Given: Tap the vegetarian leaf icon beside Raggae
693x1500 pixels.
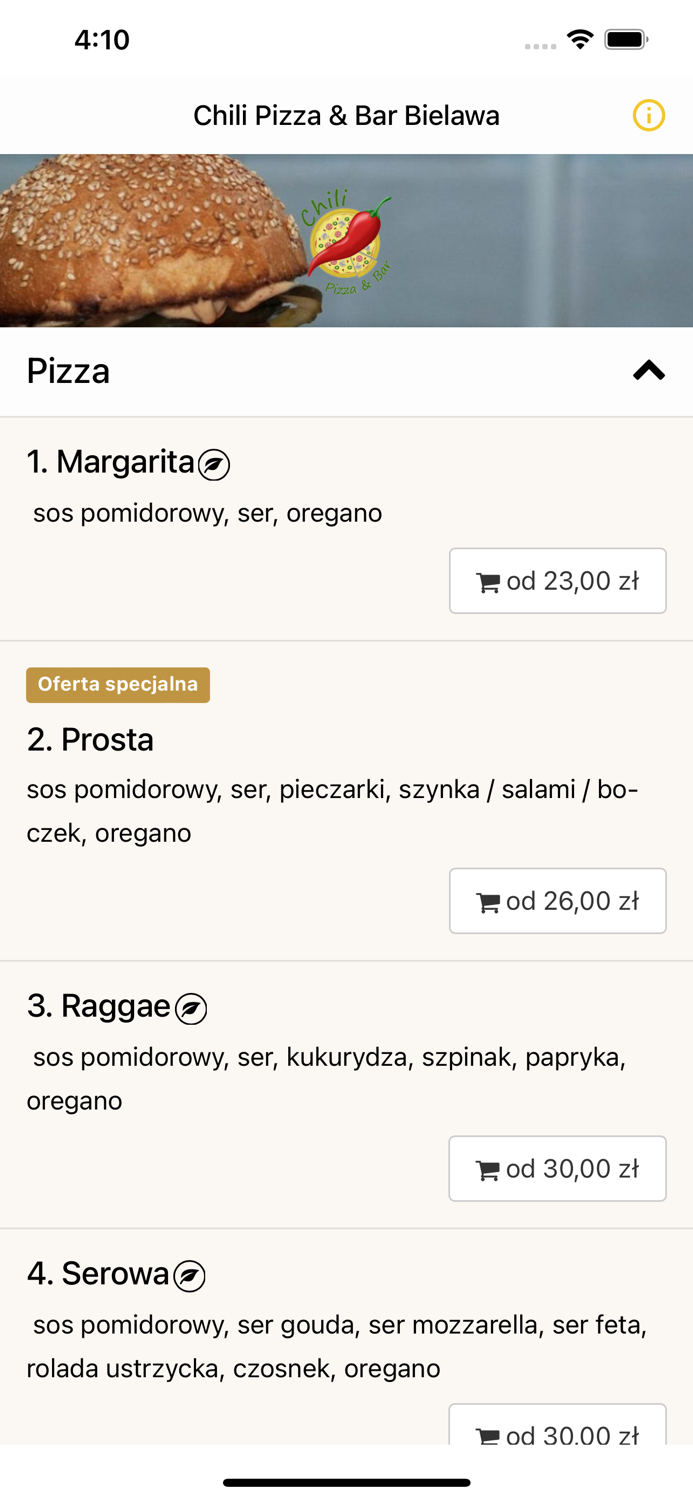Looking at the screenshot, I should (x=191, y=1009).
